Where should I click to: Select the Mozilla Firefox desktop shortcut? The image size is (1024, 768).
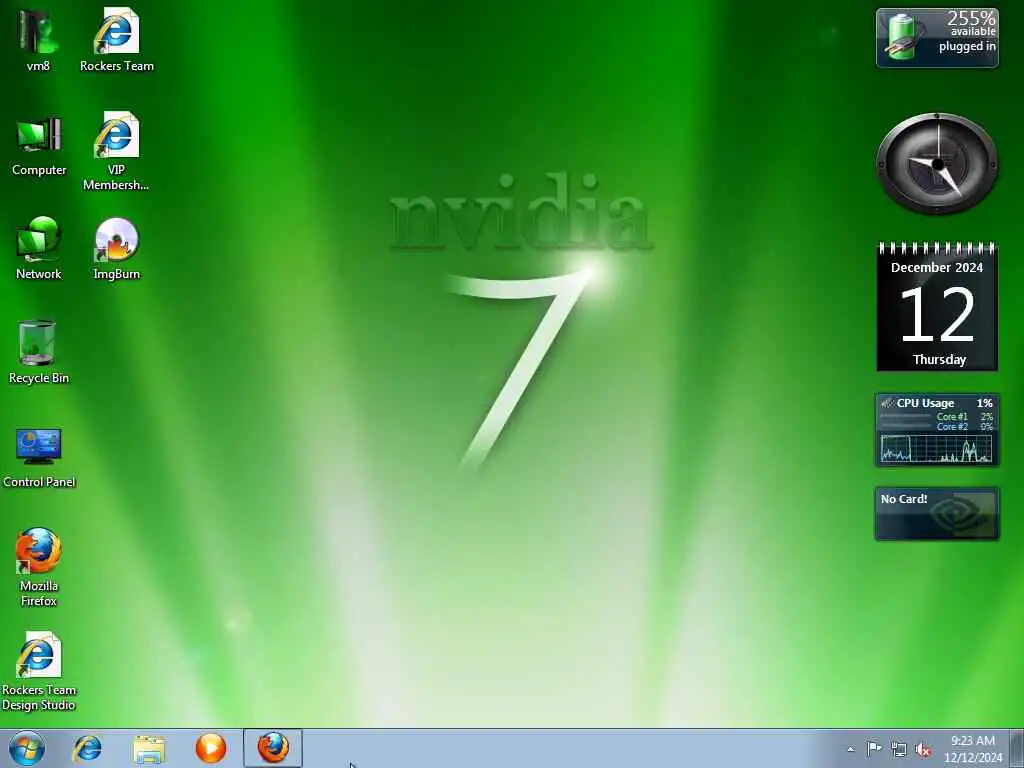(39, 567)
